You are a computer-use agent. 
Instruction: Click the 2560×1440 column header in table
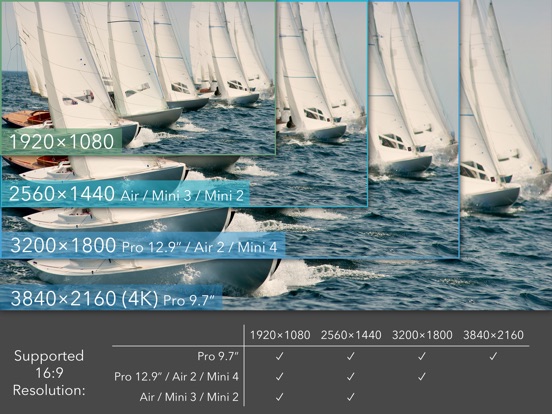tap(351, 335)
